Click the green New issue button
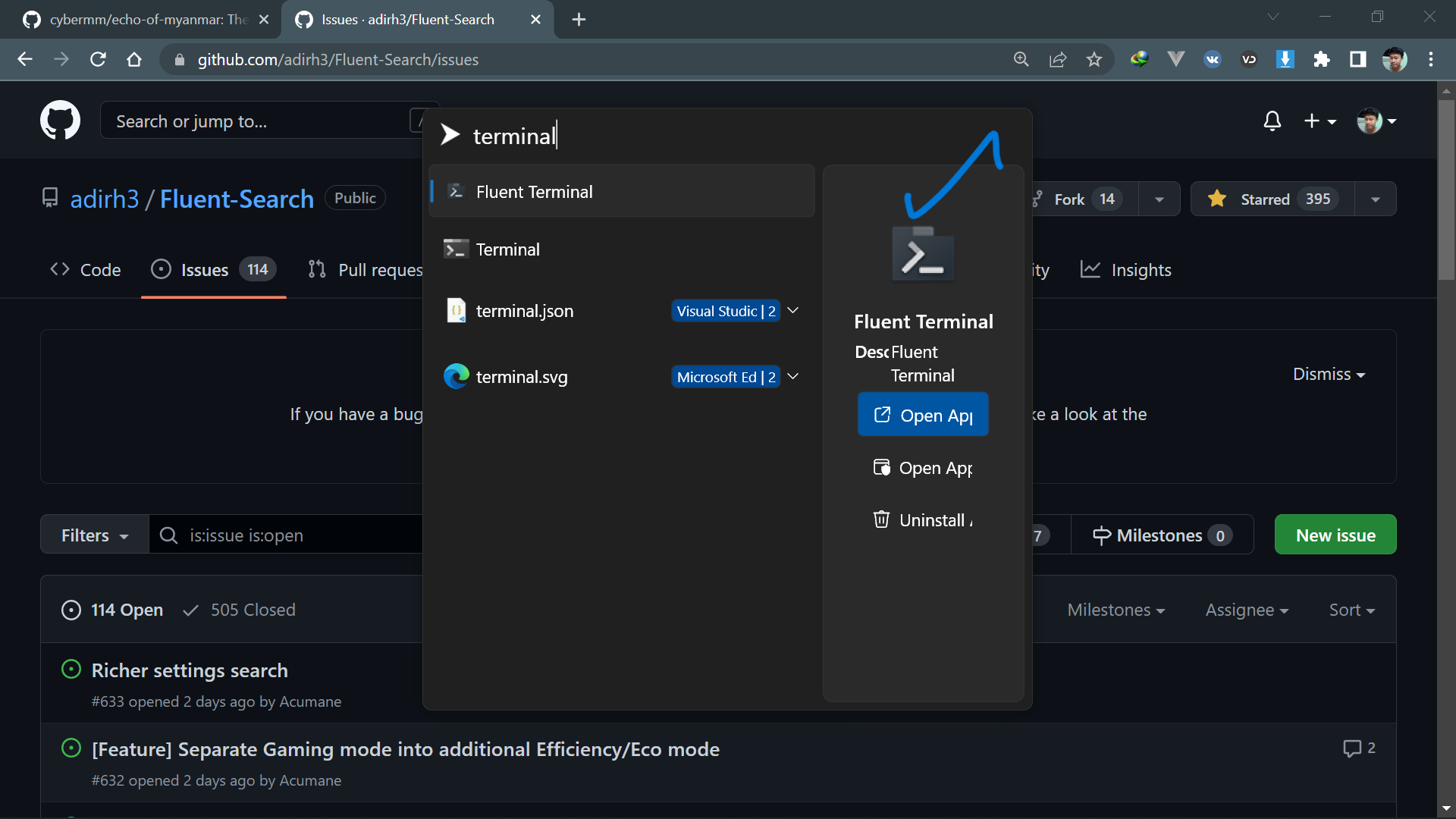The image size is (1456, 819). coord(1335,535)
